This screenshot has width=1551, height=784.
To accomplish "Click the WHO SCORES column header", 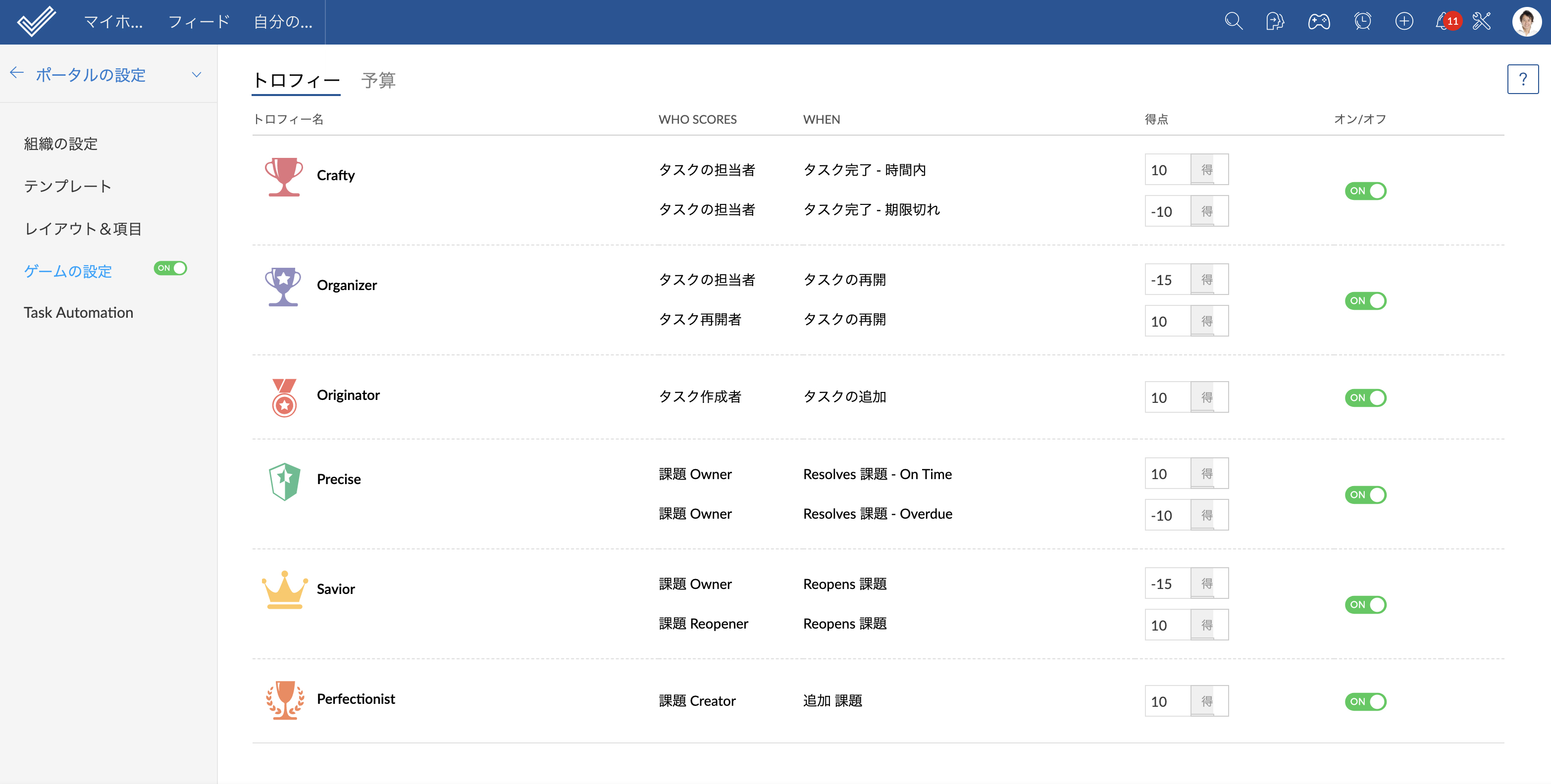I will 697,120.
